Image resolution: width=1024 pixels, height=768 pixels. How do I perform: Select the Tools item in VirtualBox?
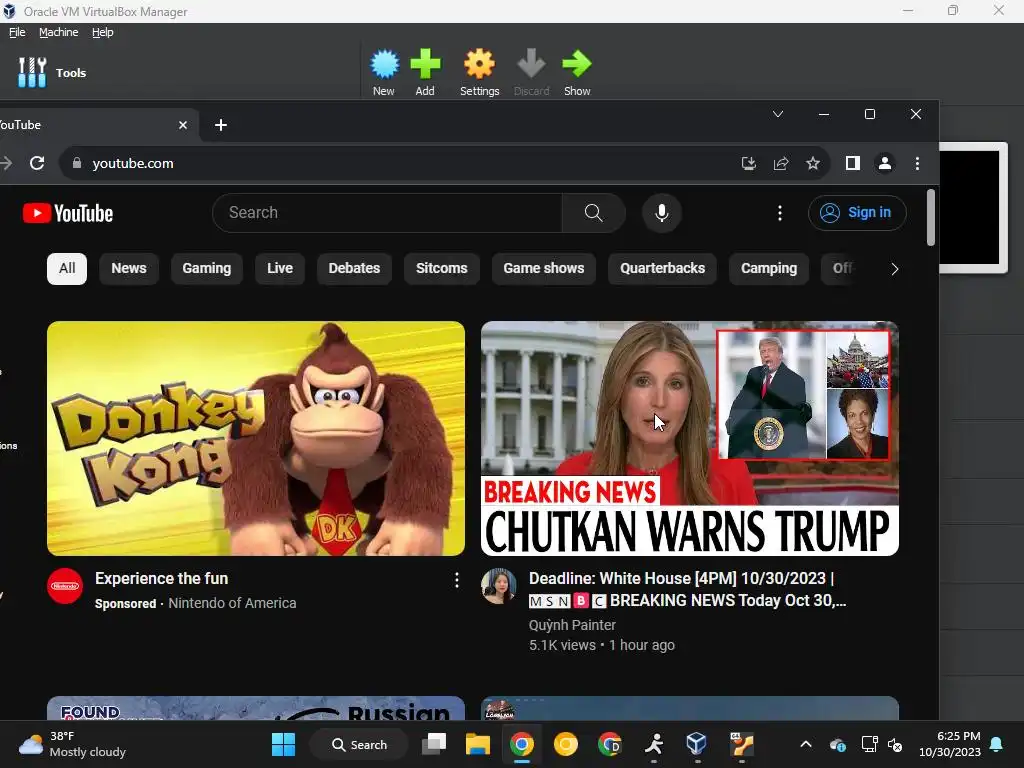52,72
